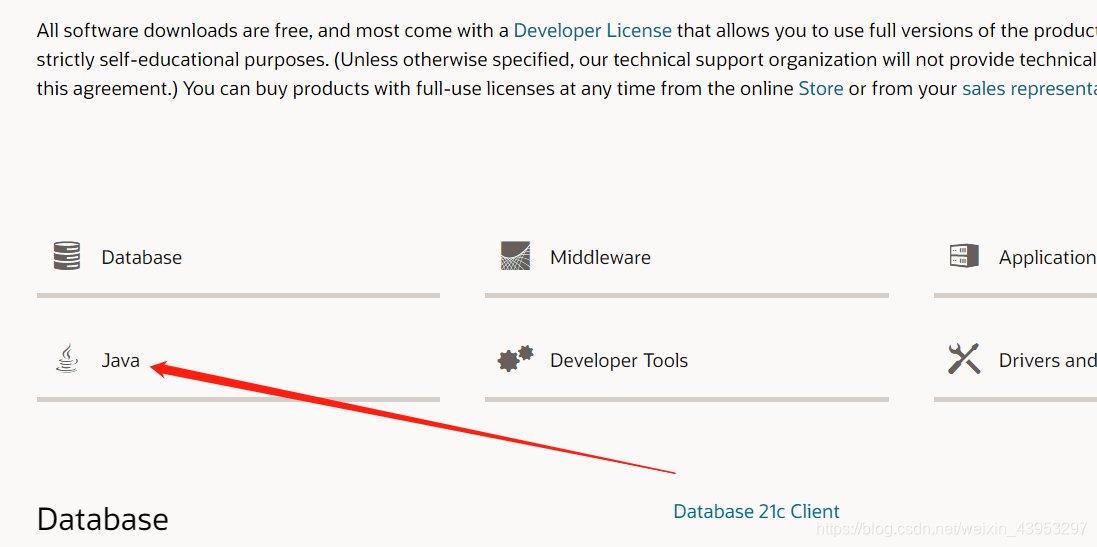Click the Database stack icon

(x=66, y=256)
